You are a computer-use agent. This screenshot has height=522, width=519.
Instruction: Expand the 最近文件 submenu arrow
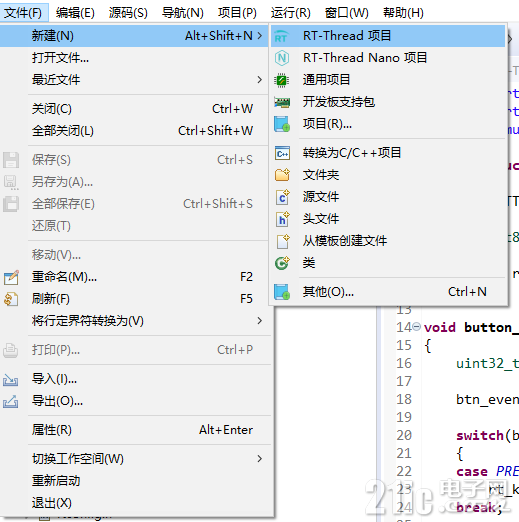point(260,80)
